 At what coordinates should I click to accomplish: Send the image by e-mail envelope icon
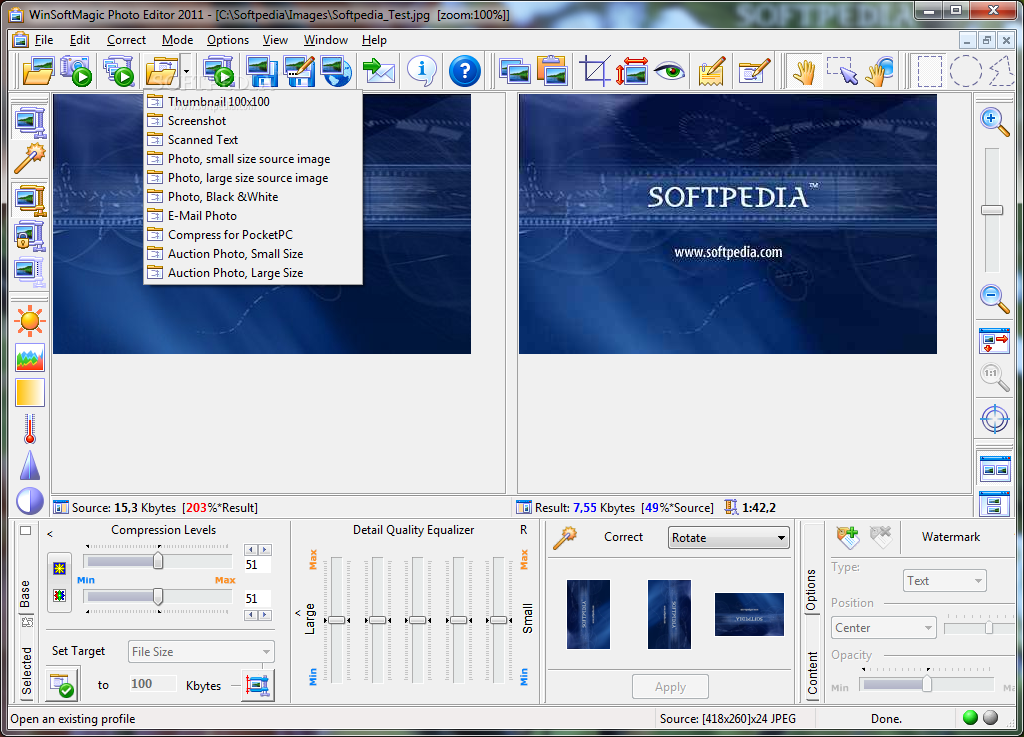tap(379, 71)
